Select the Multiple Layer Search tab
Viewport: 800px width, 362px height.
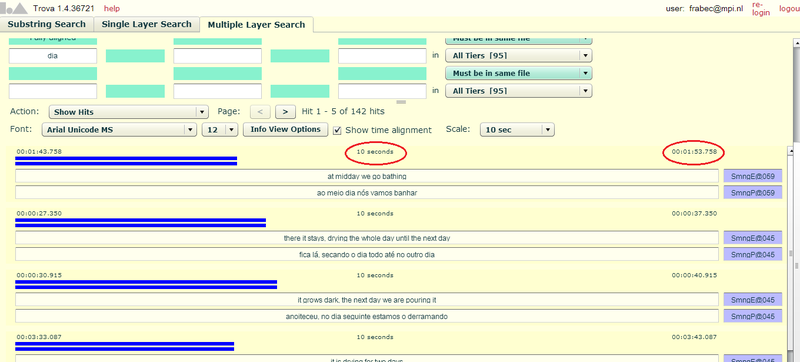(256, 24)
